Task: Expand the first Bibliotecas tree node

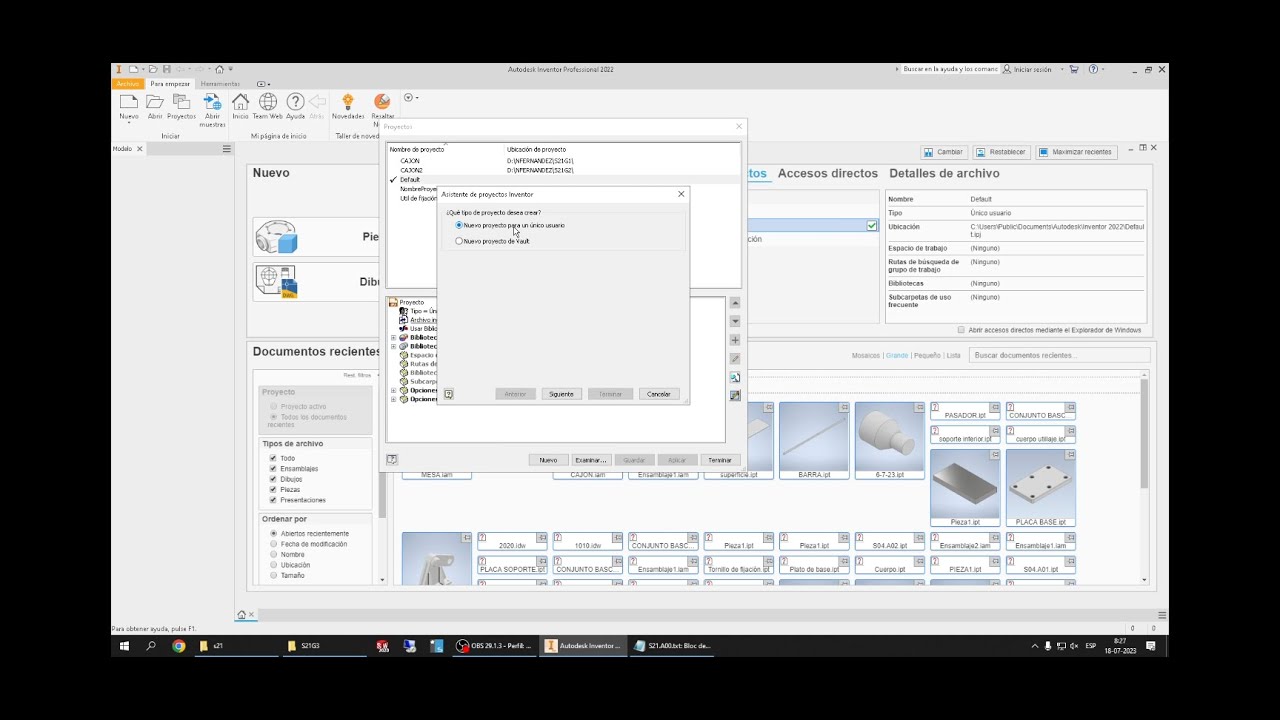Action: [x=394, y=338]
